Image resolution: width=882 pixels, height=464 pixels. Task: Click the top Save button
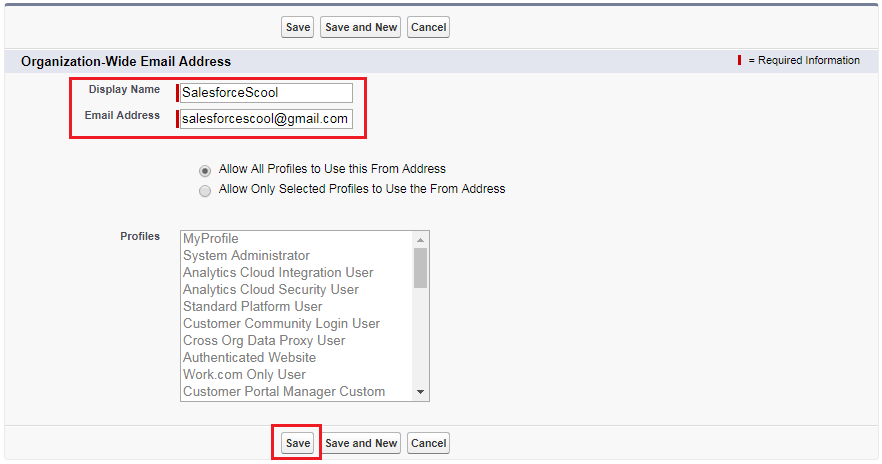pyautogui.click(x=298, y=27)
